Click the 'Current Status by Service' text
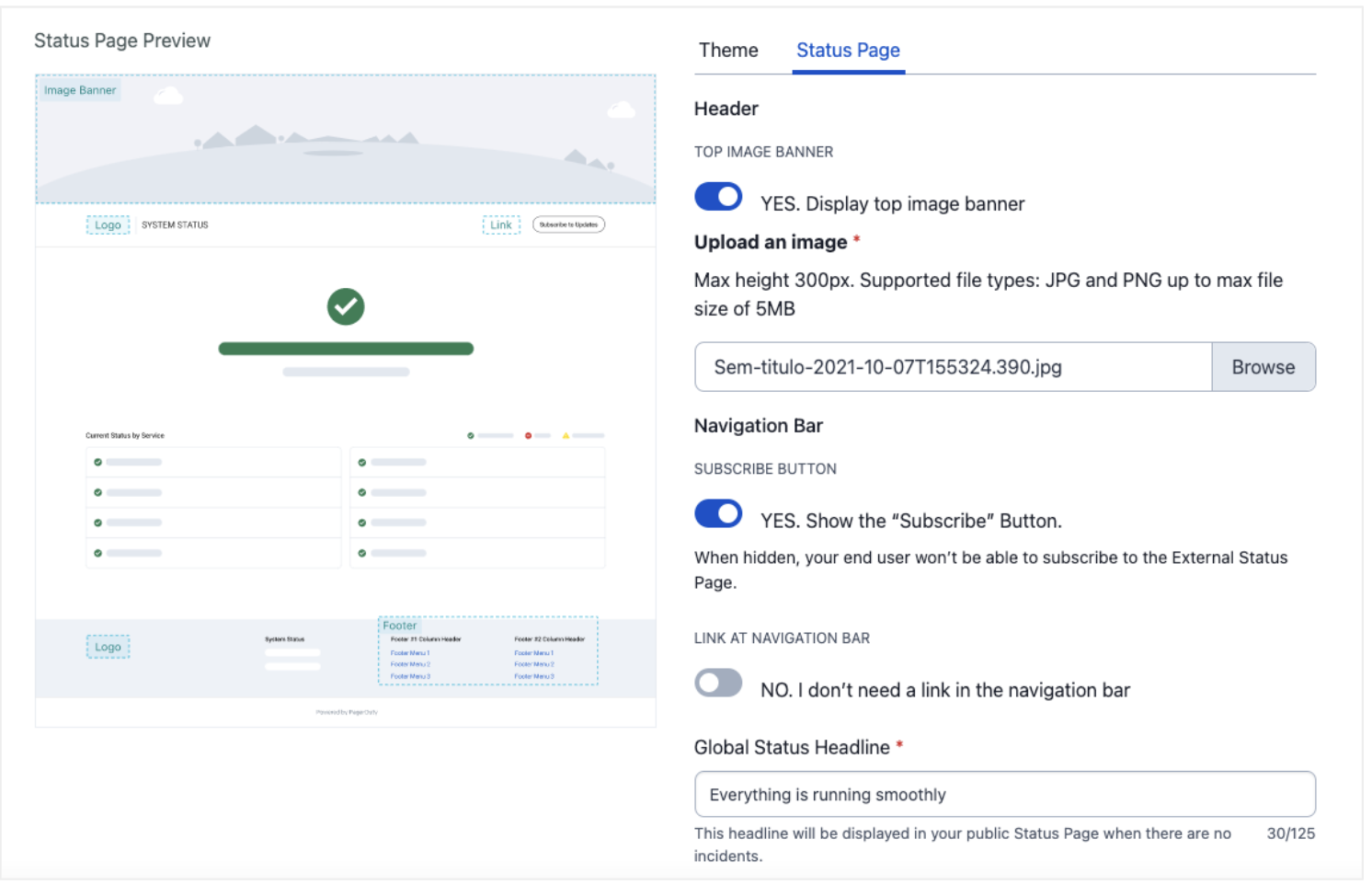The image size is (1372, 885). pos(125,435)
